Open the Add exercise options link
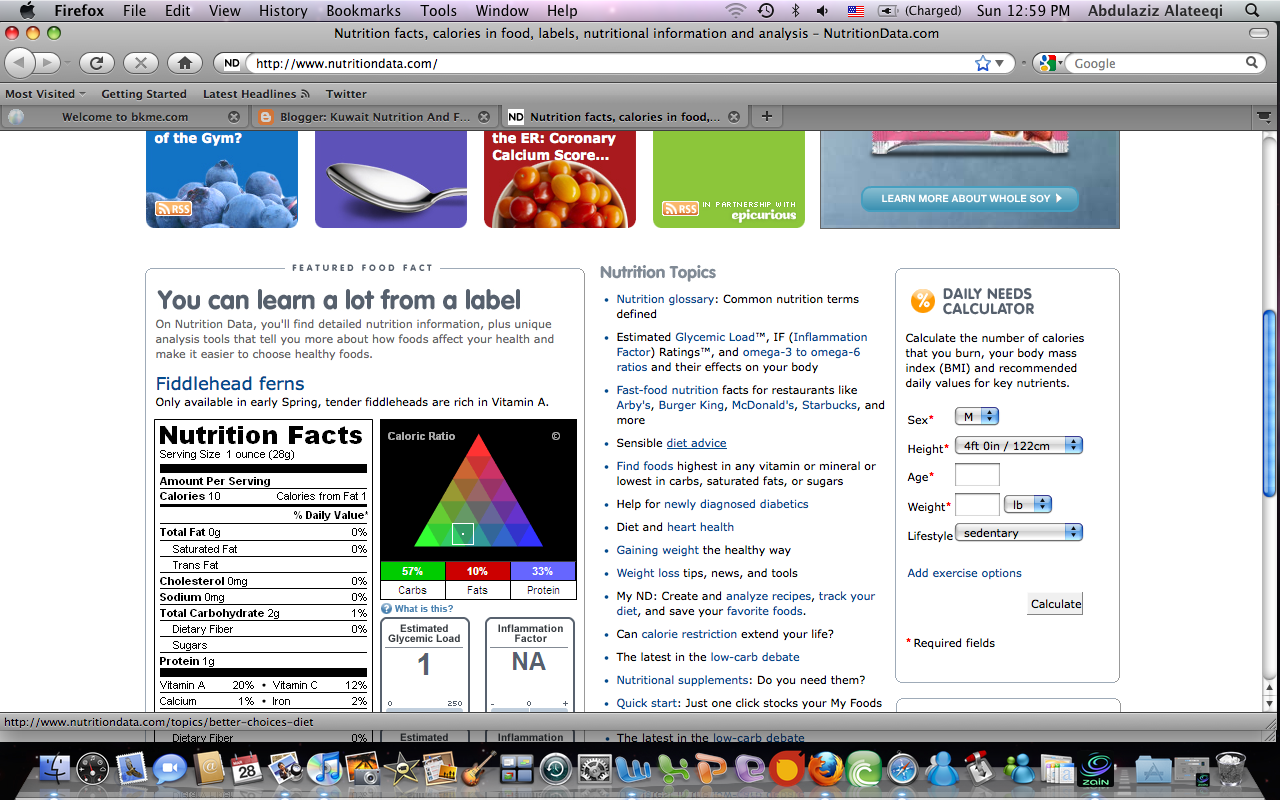 tap(964, 573)
